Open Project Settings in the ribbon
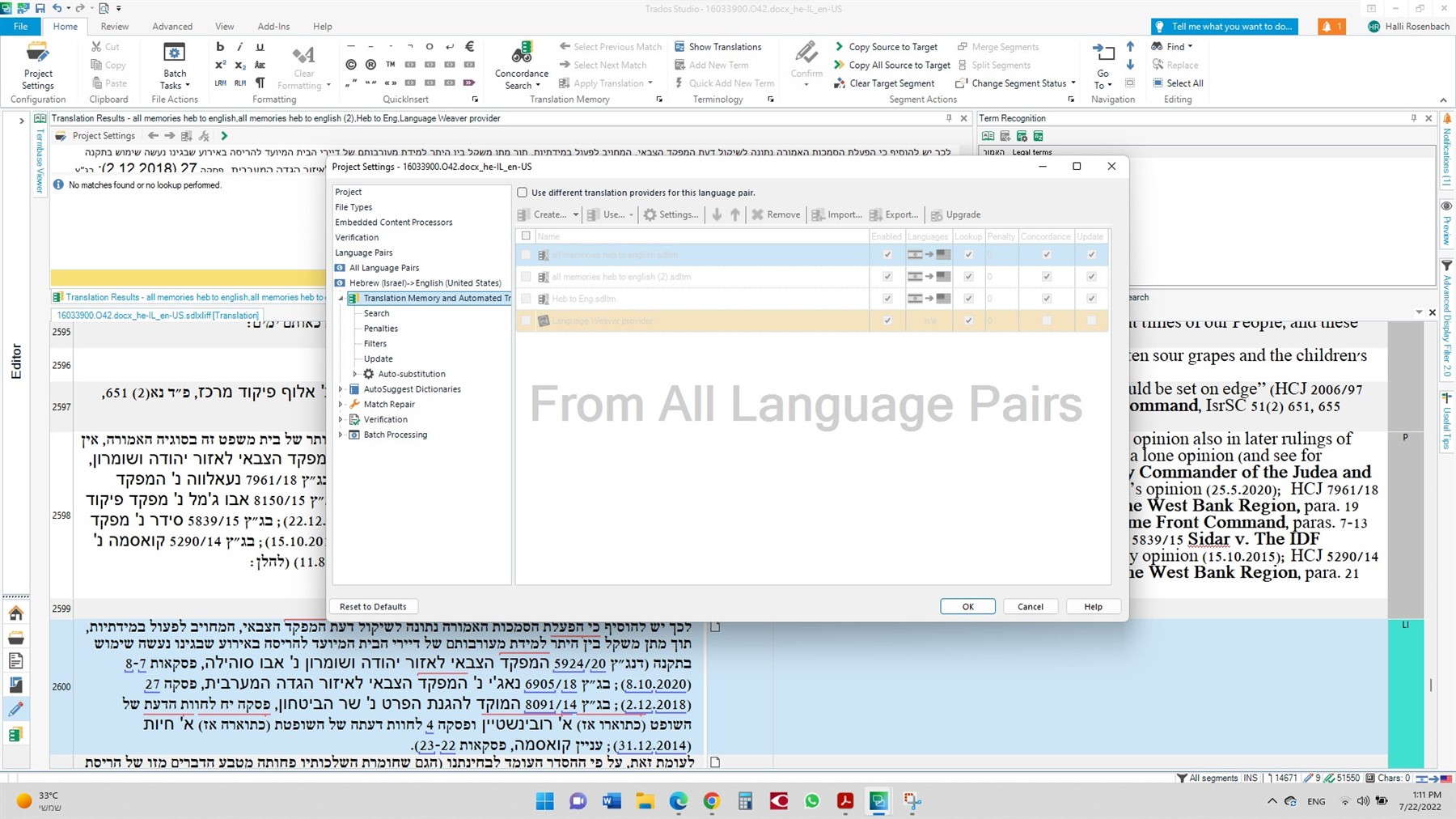1456x819 pixels. (37, 66)
